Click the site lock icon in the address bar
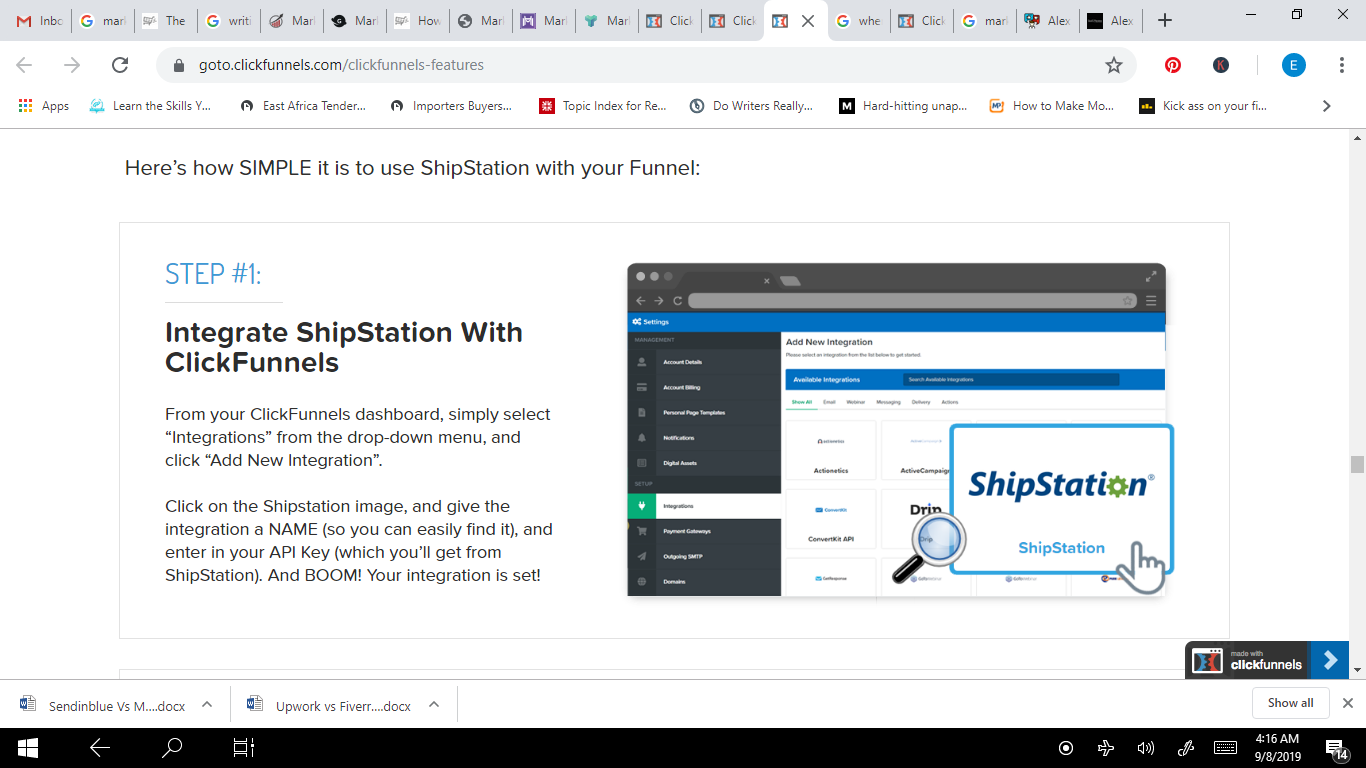The height and width of the screenshot is (768, 1366). point(180,65)
